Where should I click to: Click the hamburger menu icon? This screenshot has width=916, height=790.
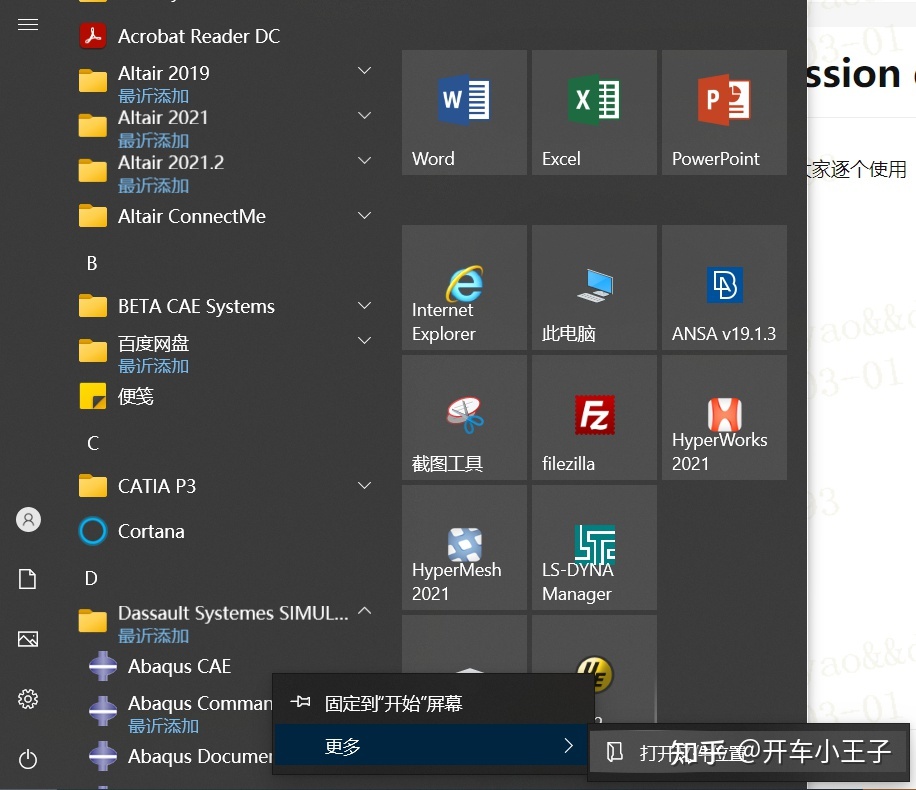click(28, 25)
